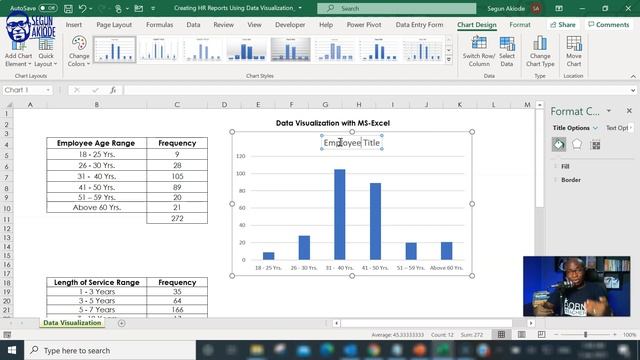Toggle the AutoSave switch
The height and width of the screenshot is (360, 640).
(x=48, y=8)
